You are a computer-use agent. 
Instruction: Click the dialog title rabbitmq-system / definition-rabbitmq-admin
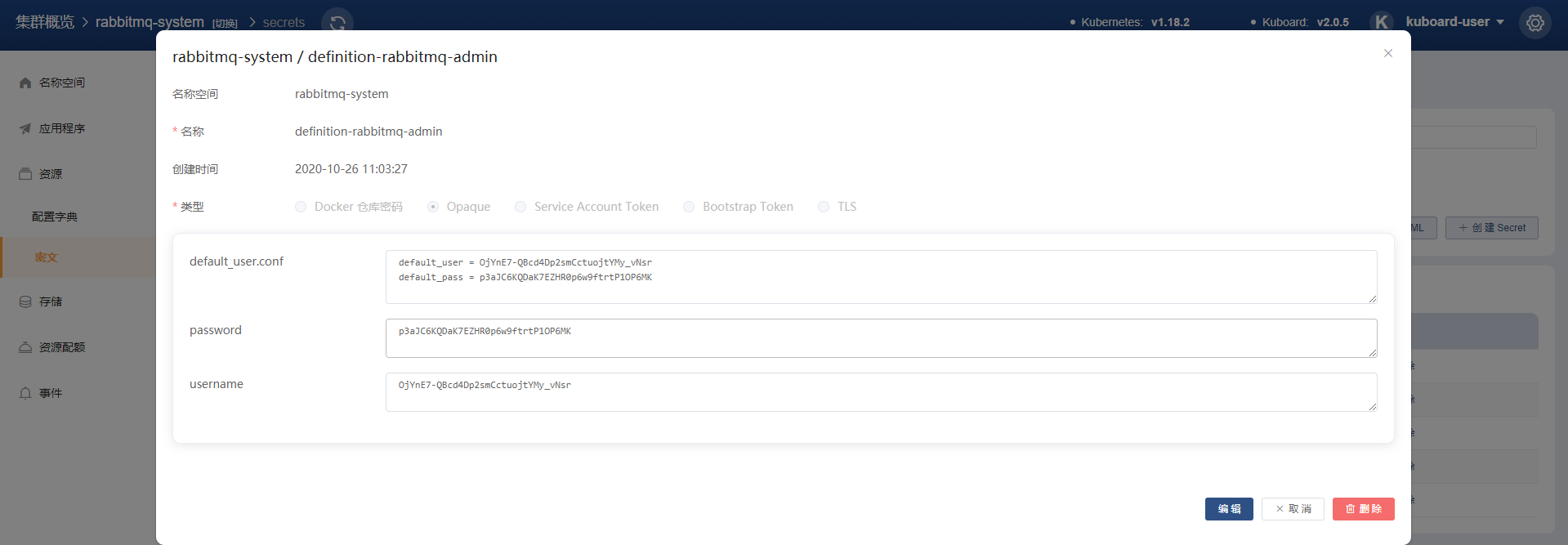(x=335, y=56)
